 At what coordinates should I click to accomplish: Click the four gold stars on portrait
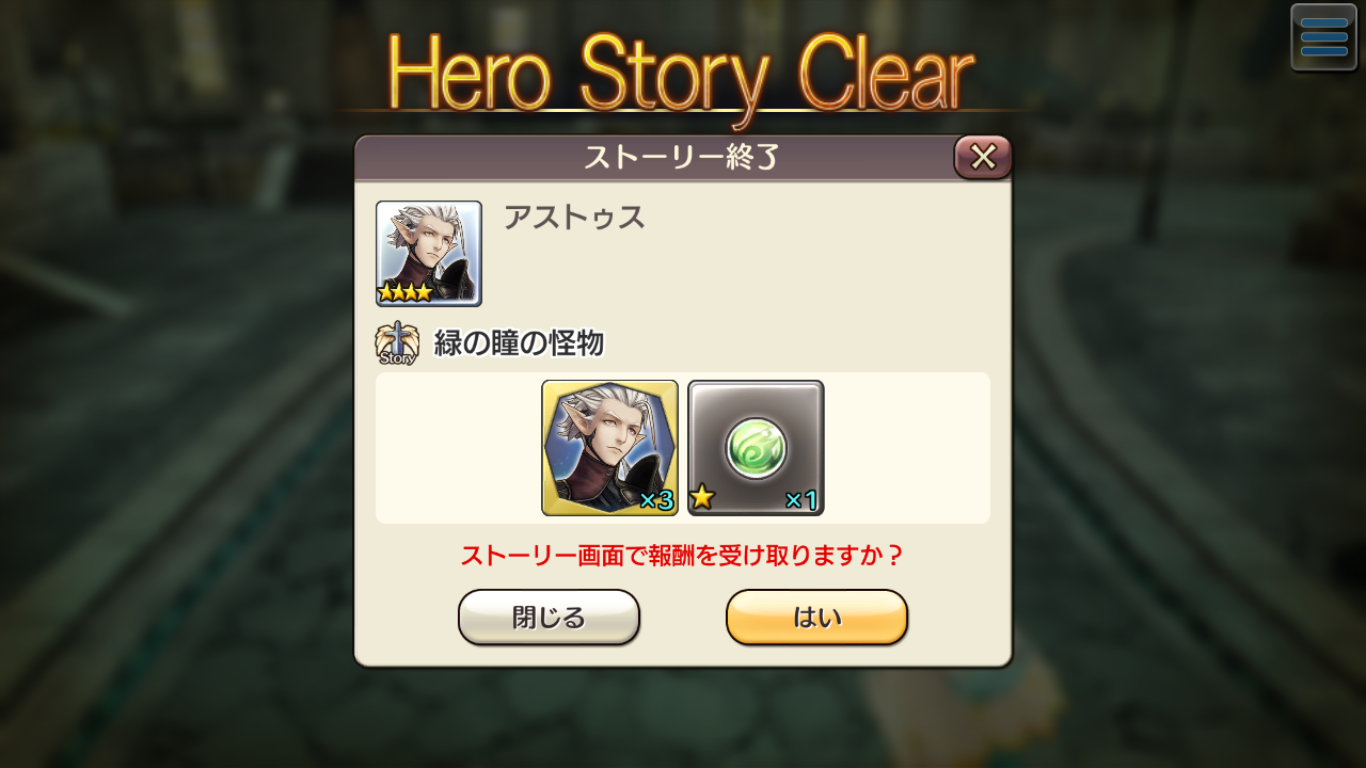406,293
